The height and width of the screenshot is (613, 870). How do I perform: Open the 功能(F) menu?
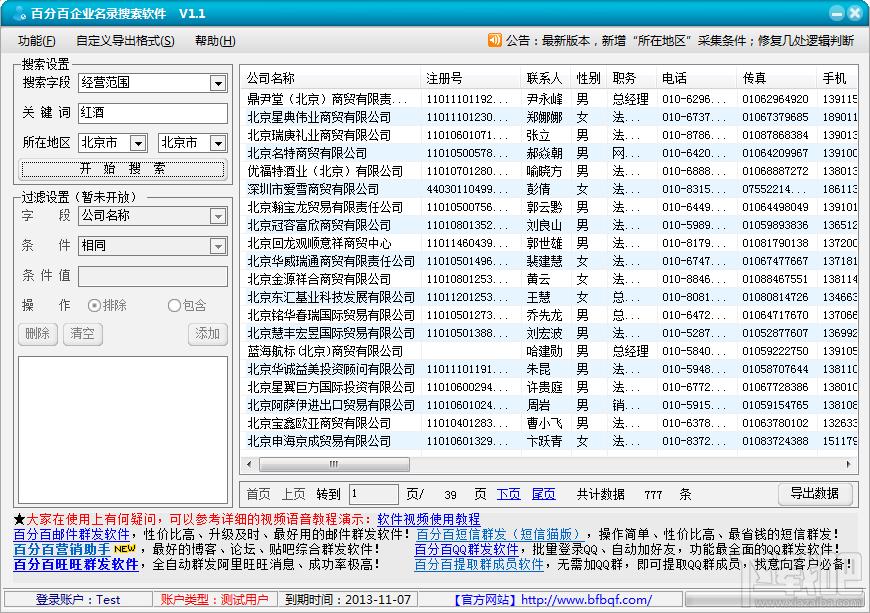[37, 41]
